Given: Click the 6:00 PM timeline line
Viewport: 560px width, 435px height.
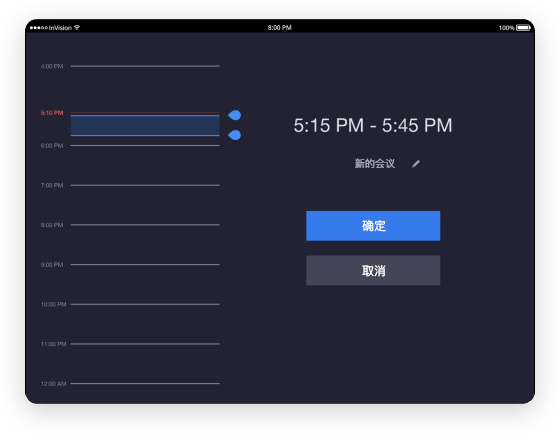Looking at the screenshot, I should [x=145, y=145].
